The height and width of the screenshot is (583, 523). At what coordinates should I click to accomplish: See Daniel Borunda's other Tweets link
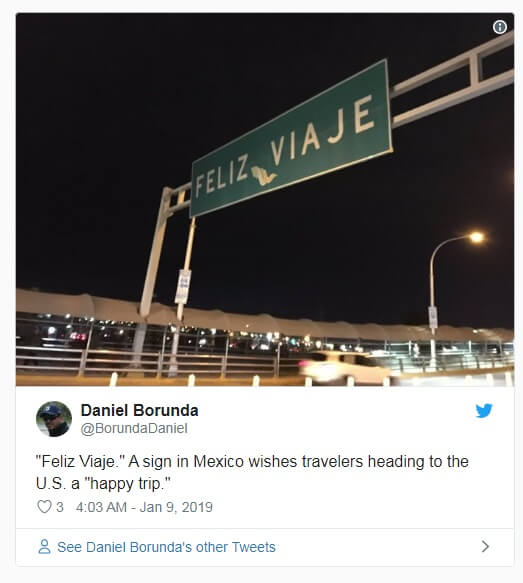pos(166,547)
